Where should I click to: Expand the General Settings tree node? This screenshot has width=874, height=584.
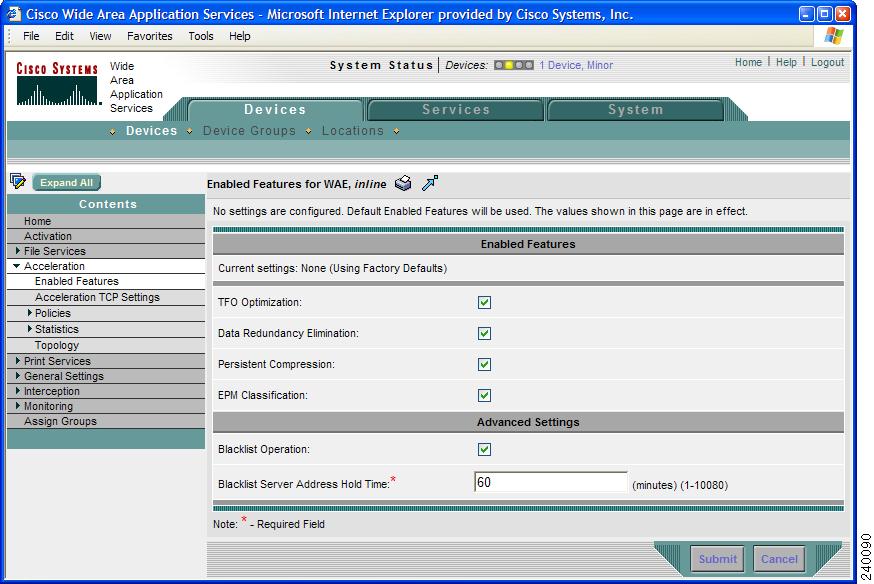[18, 376]
